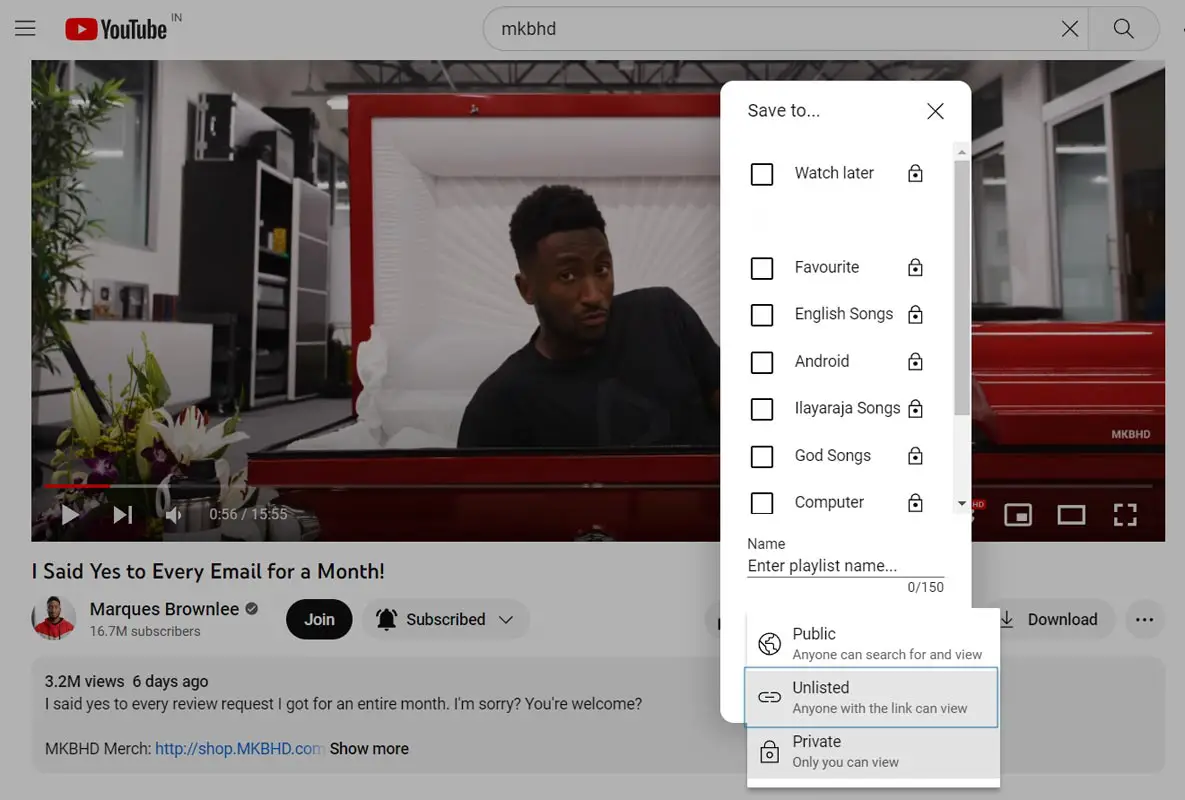Click lock icon beside Computer

[915, 502]
